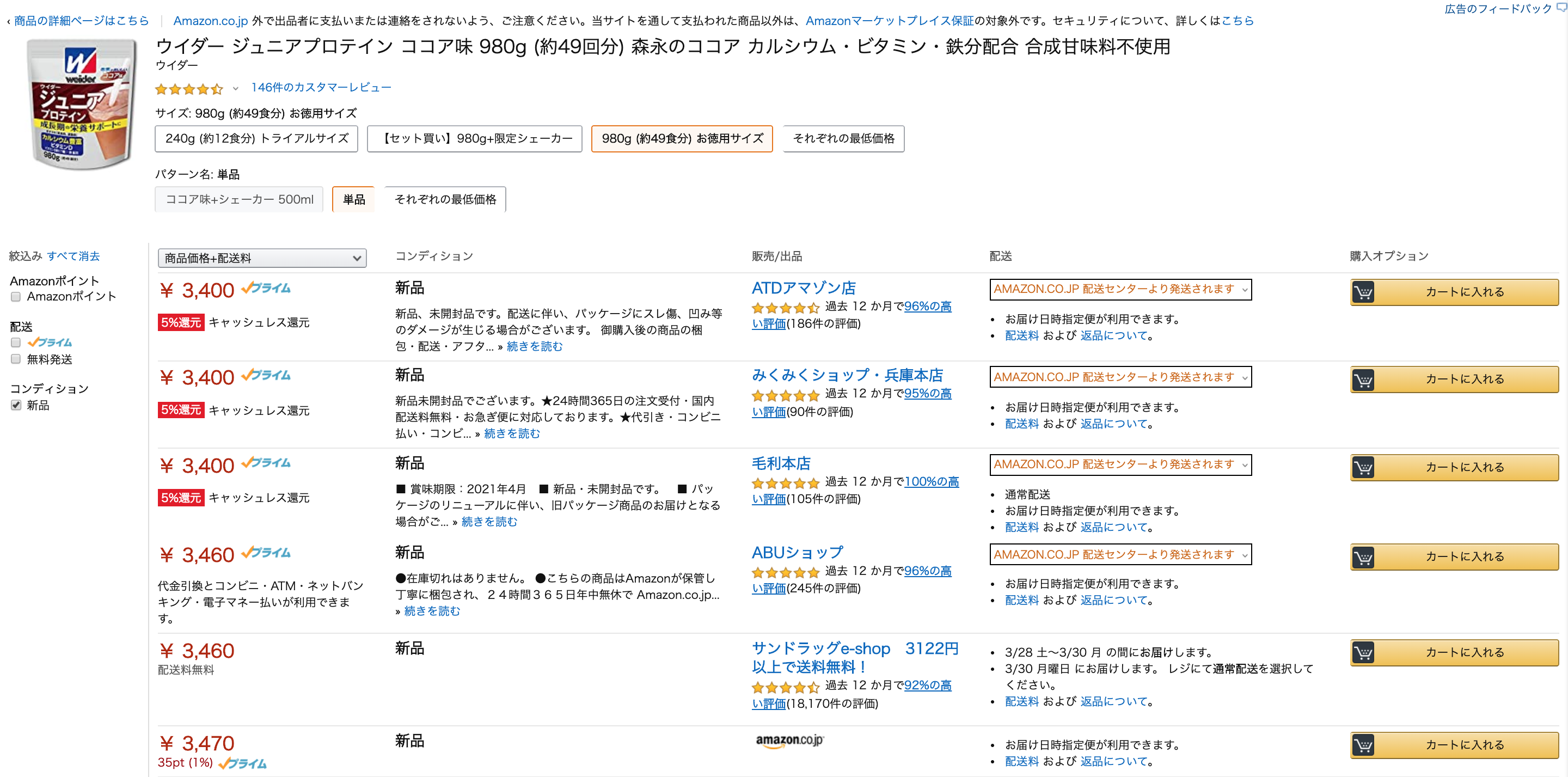Read more of 毛利本店 condition note
The width and height of the screenshot is (1568, 777).
pos(489,522)
